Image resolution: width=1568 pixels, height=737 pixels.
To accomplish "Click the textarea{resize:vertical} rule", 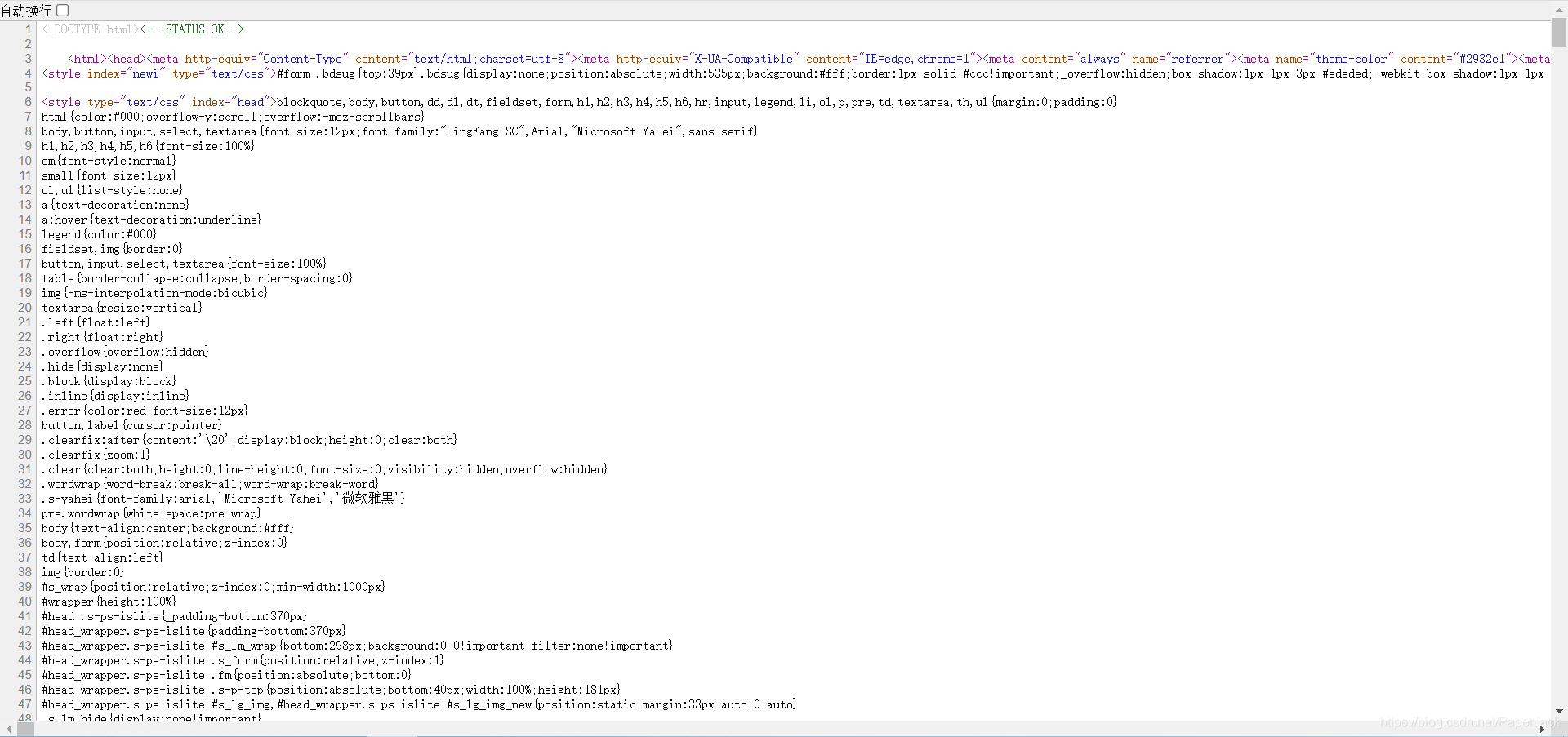I will point(122,308).
